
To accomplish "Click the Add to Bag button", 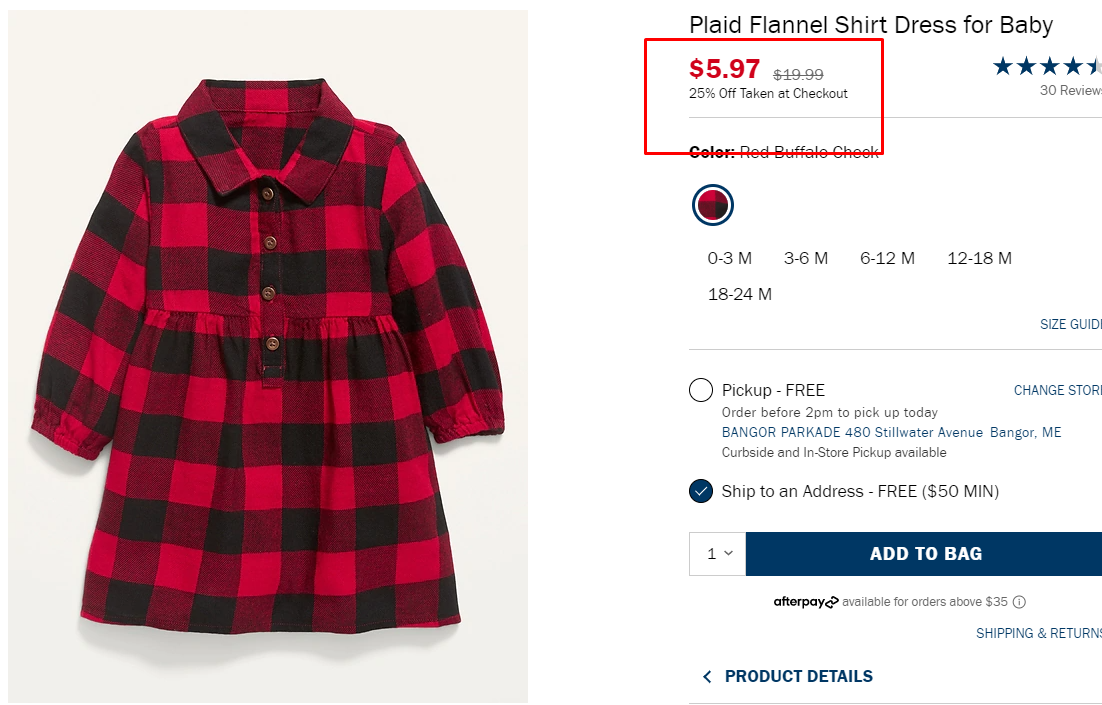I will pos(925,553).
